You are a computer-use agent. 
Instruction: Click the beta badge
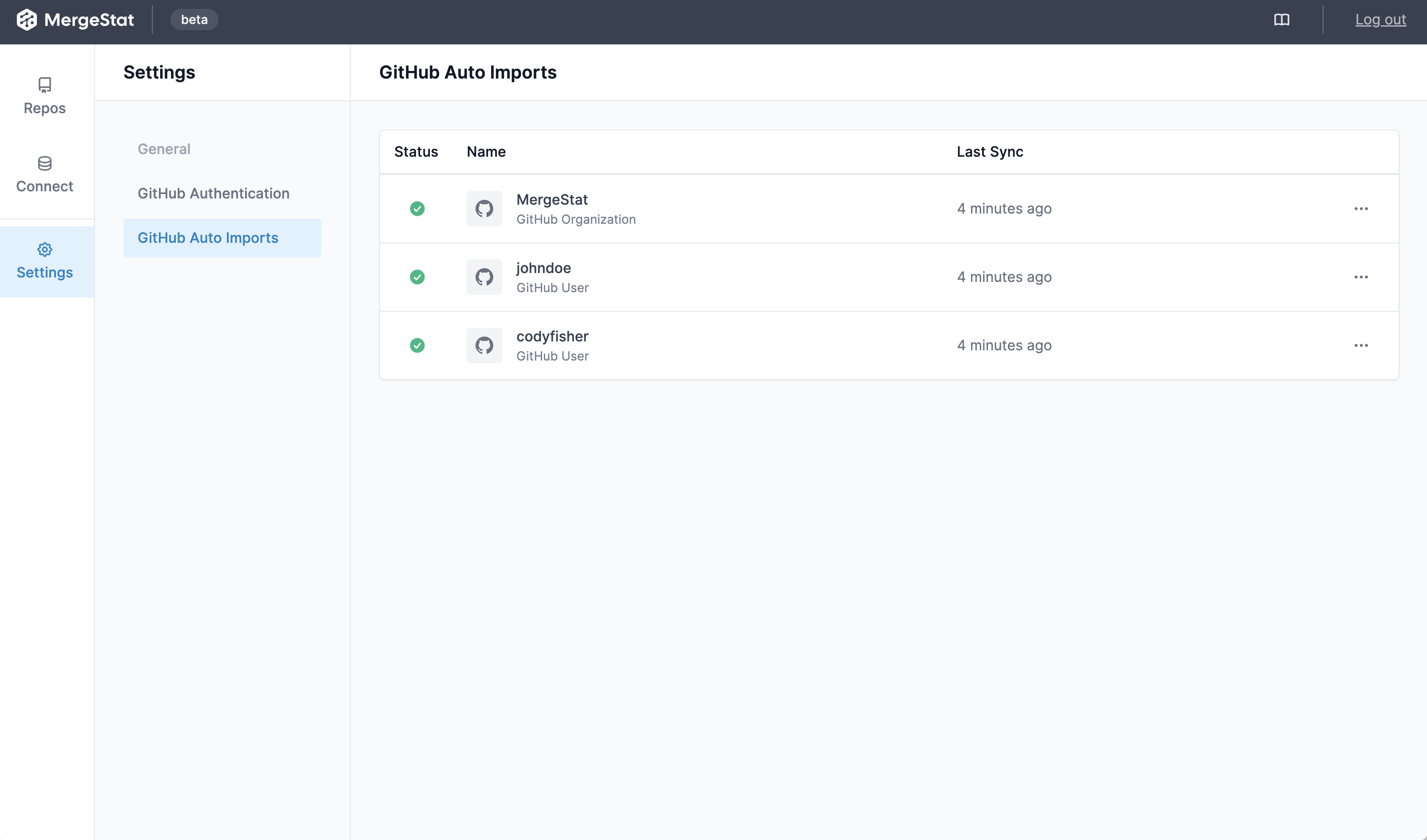(x=194, y=19)
